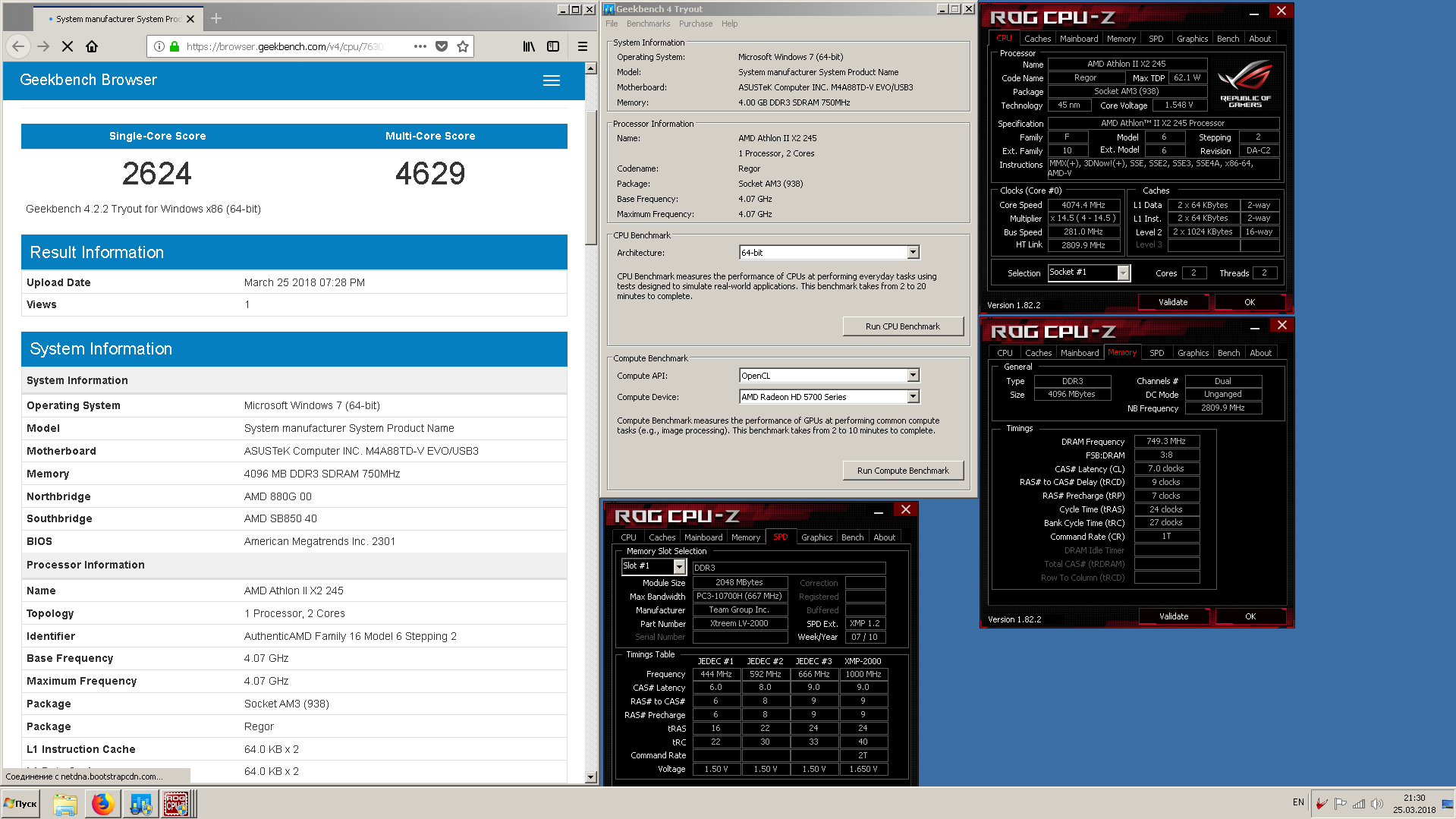The width and height of the screenshot is (1456, 819).
Task: Stop loading the Geekbench page
Action: pyautogui.click(x=68, y=46)
